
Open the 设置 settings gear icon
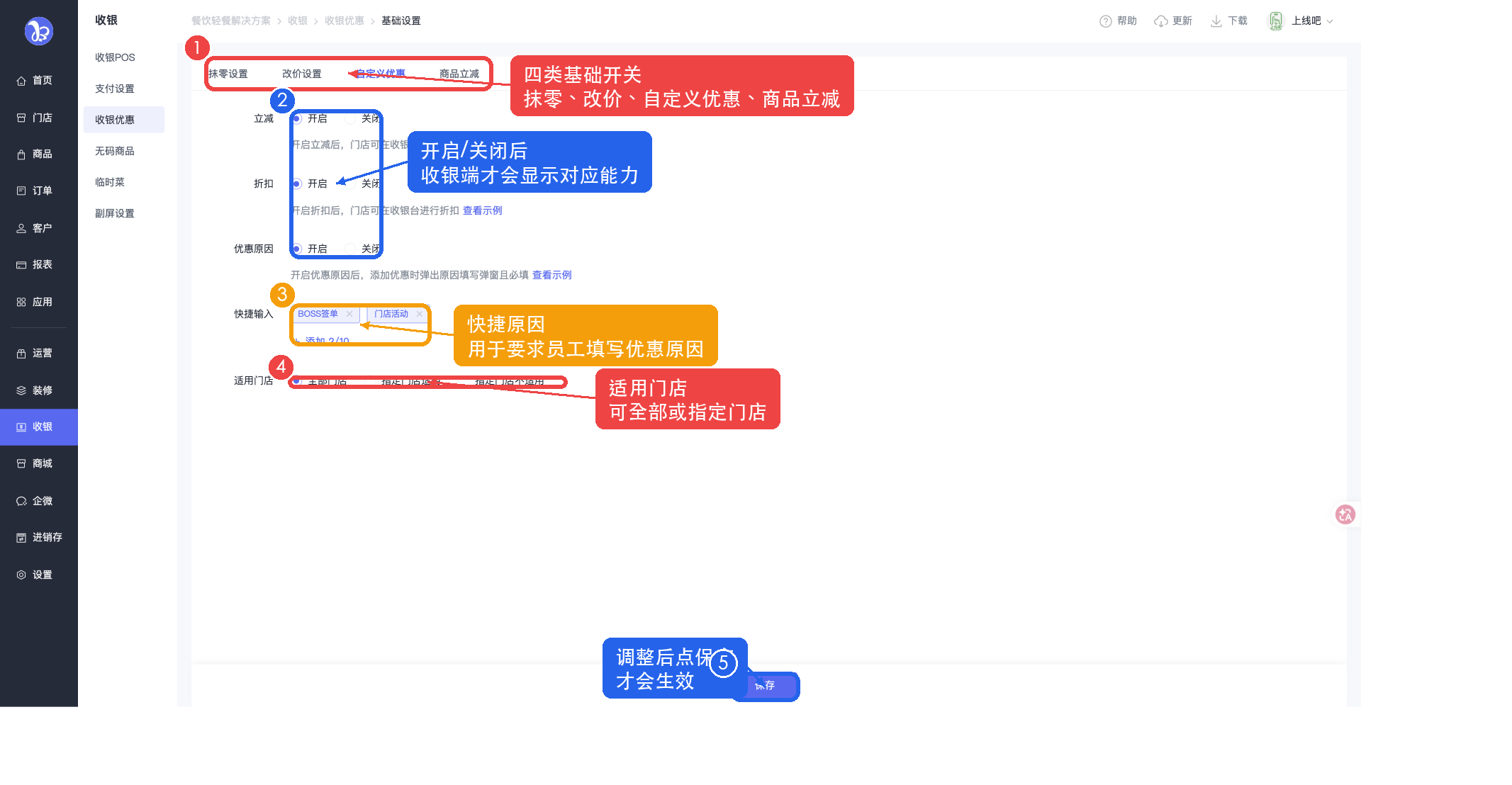[21, 575]
